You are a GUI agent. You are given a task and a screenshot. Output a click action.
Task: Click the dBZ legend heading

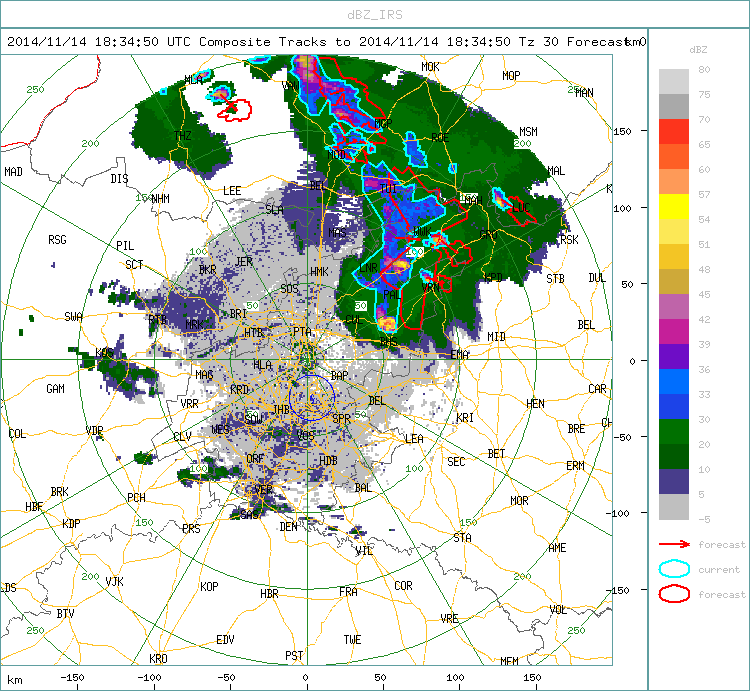point(698,49)
